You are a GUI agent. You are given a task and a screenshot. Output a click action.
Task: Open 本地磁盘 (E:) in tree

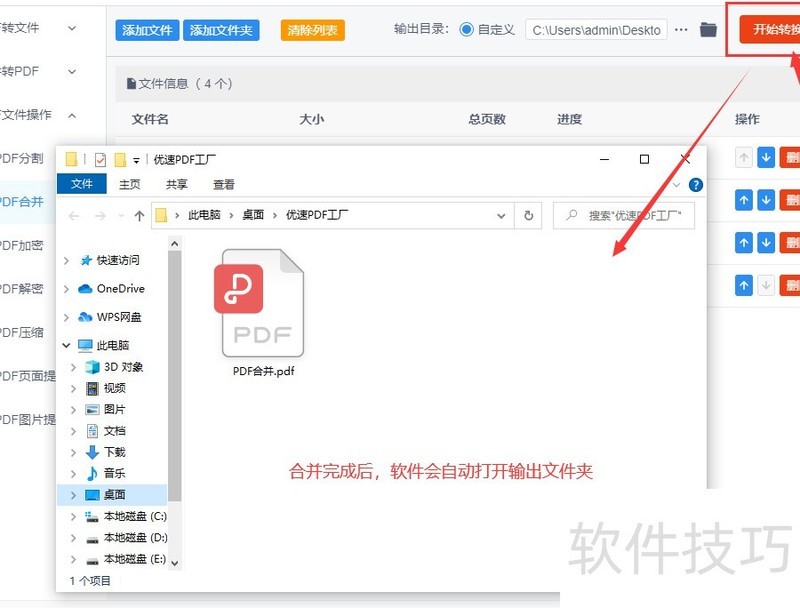(x=135, y=559)
